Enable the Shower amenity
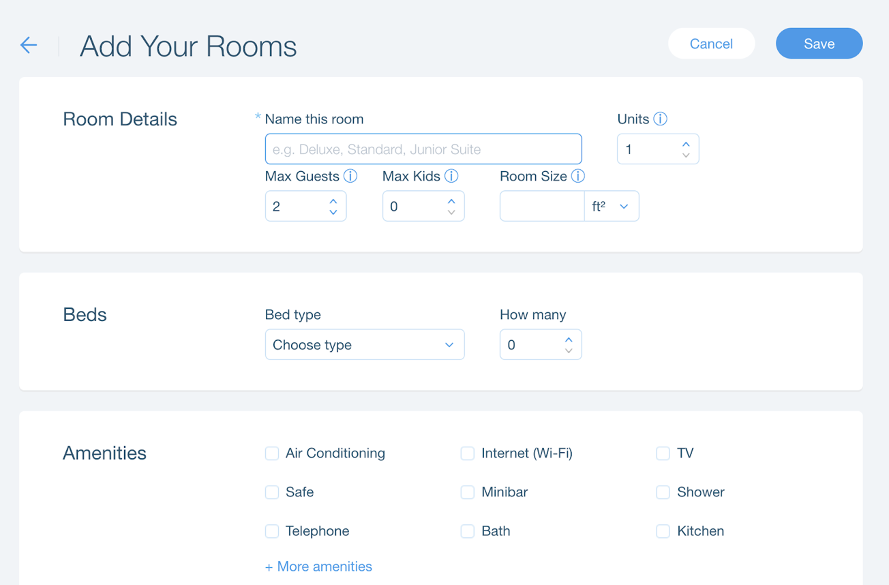 click(662, 492)
